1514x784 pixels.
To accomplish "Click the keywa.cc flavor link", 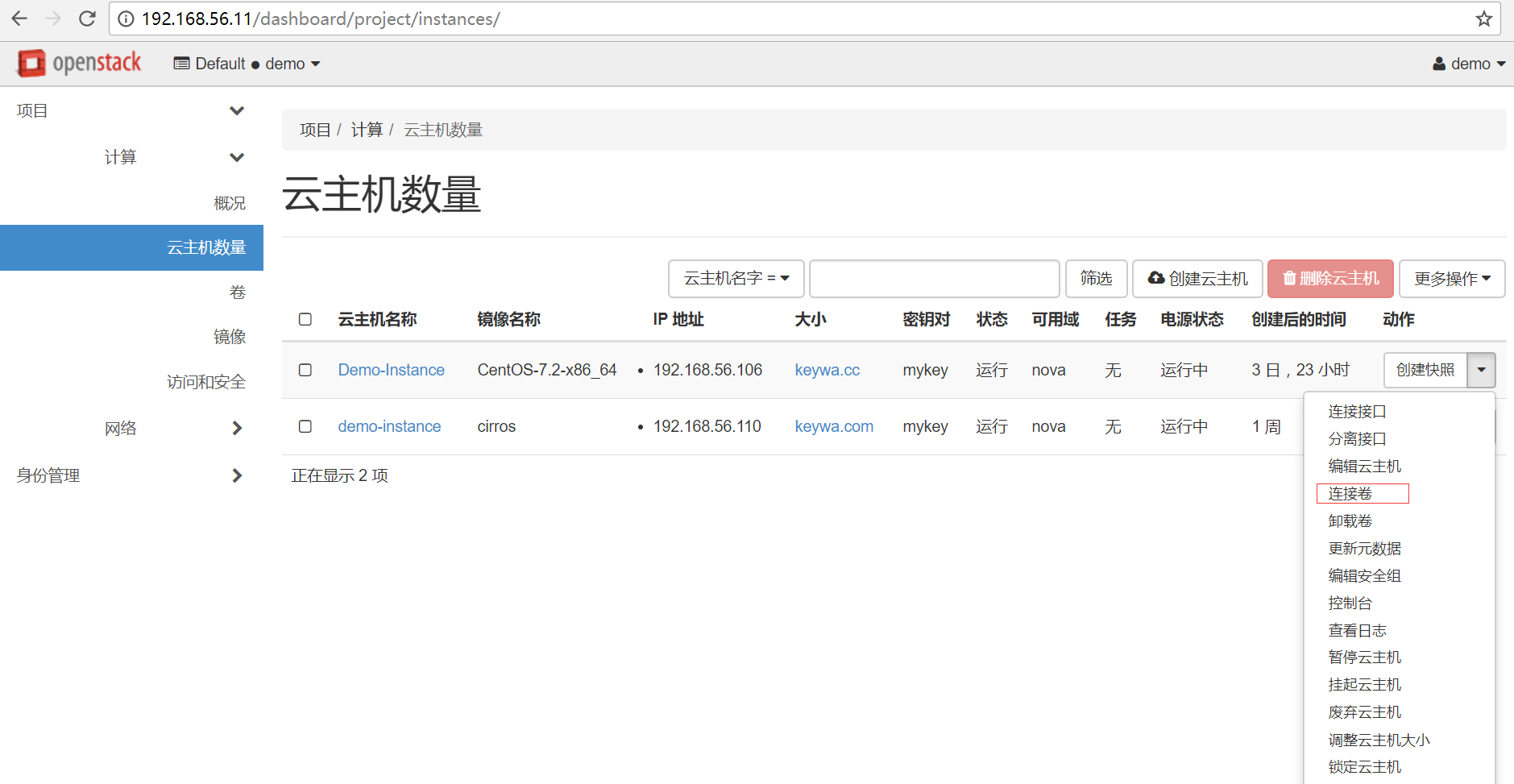I will [827, 370].
